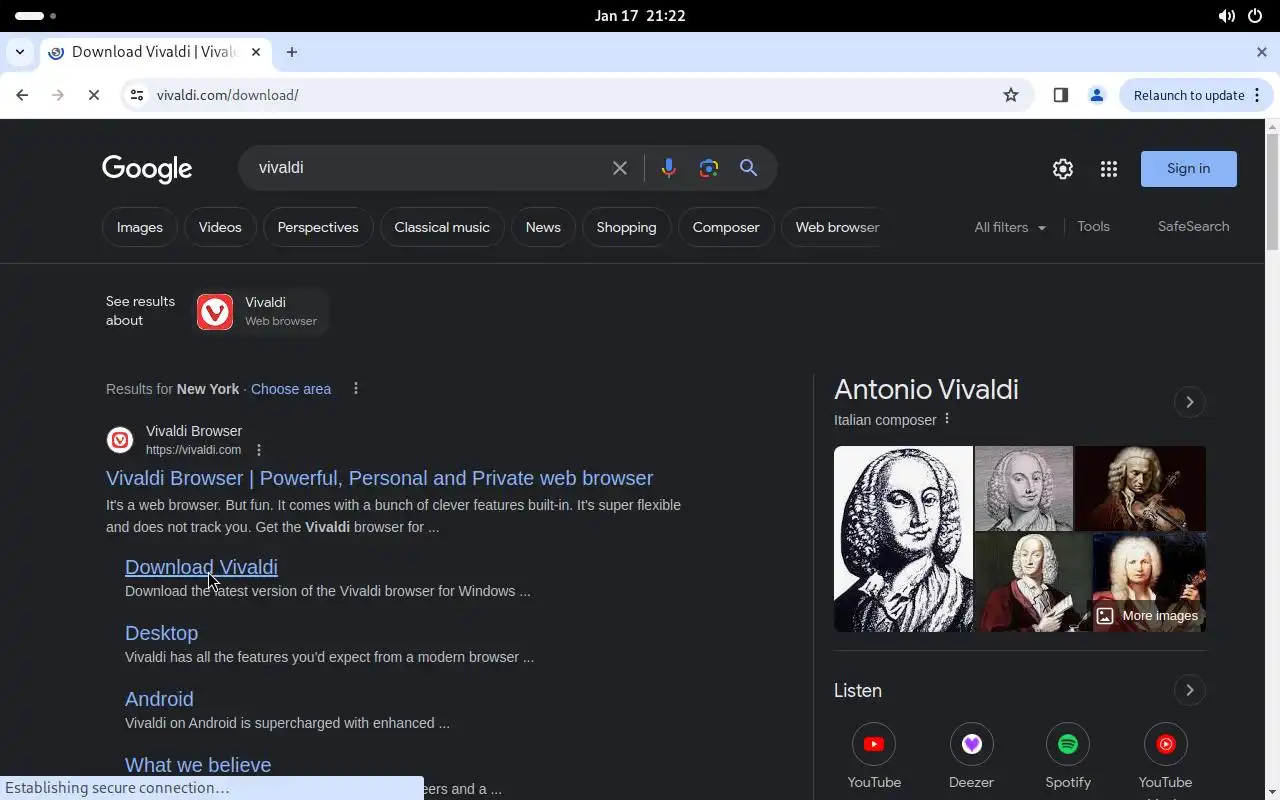This screenshot has width=1280, height=800.
Task: Expand the All filters dropdown
Action: point(1010,227)
